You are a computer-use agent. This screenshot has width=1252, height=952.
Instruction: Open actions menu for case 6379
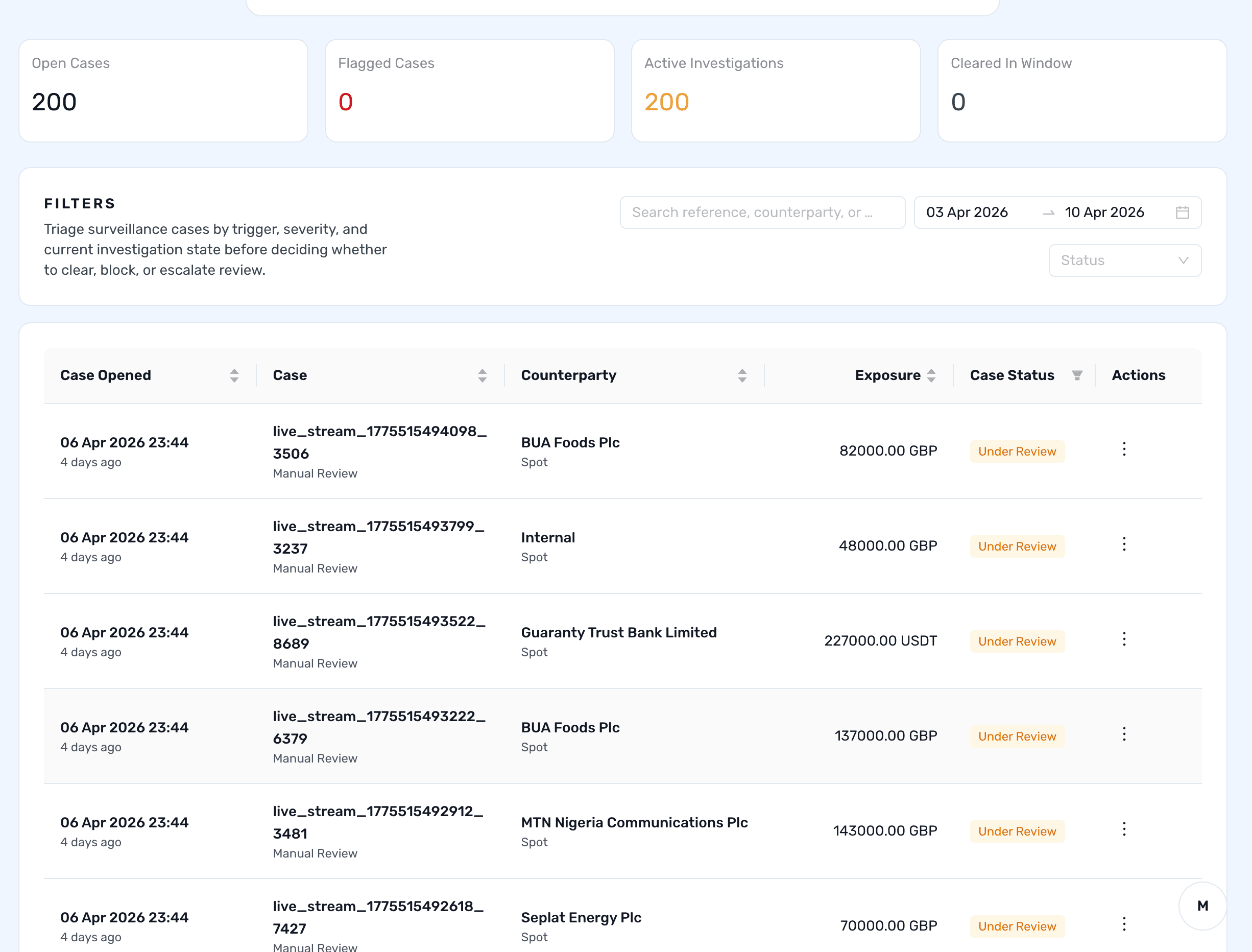point(1124,735)
